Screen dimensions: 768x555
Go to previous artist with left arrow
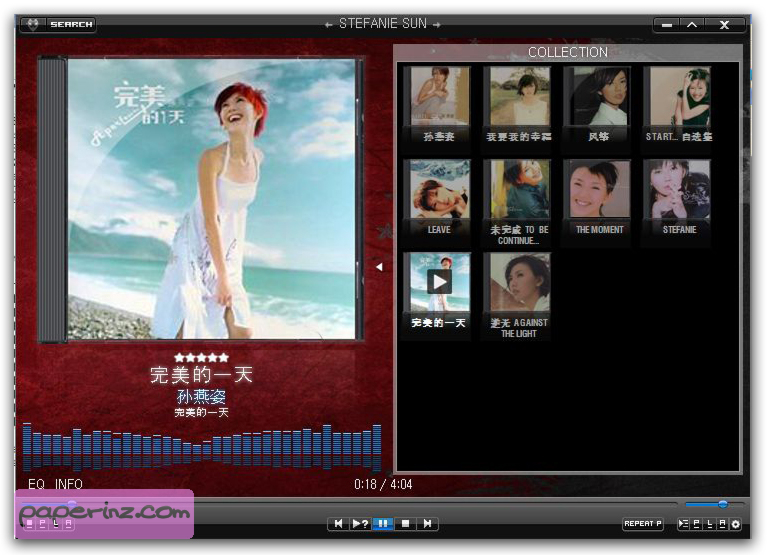click(x=329, y=24)
